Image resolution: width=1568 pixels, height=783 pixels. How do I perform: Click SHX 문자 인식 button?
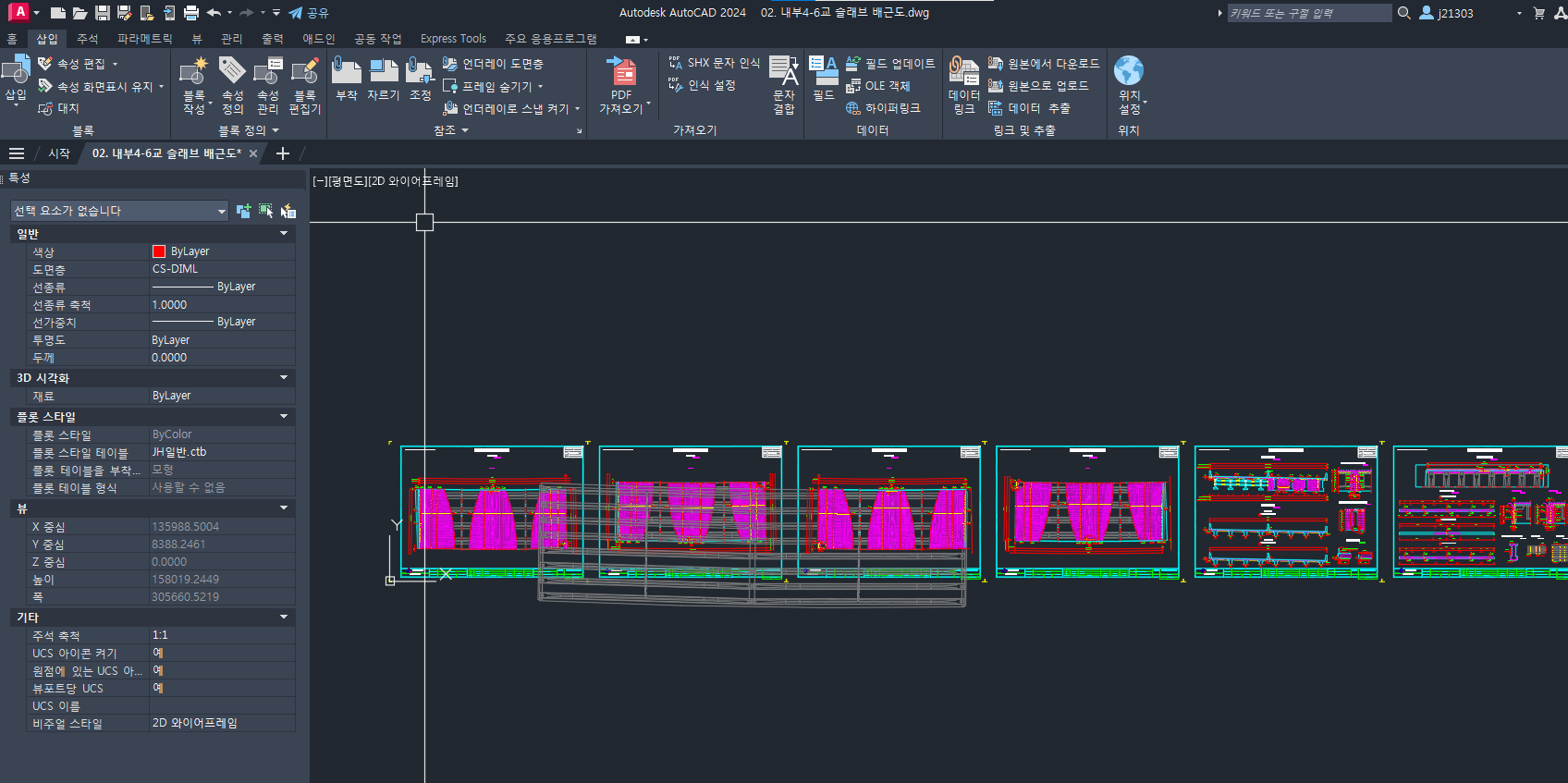pos(714,63)
